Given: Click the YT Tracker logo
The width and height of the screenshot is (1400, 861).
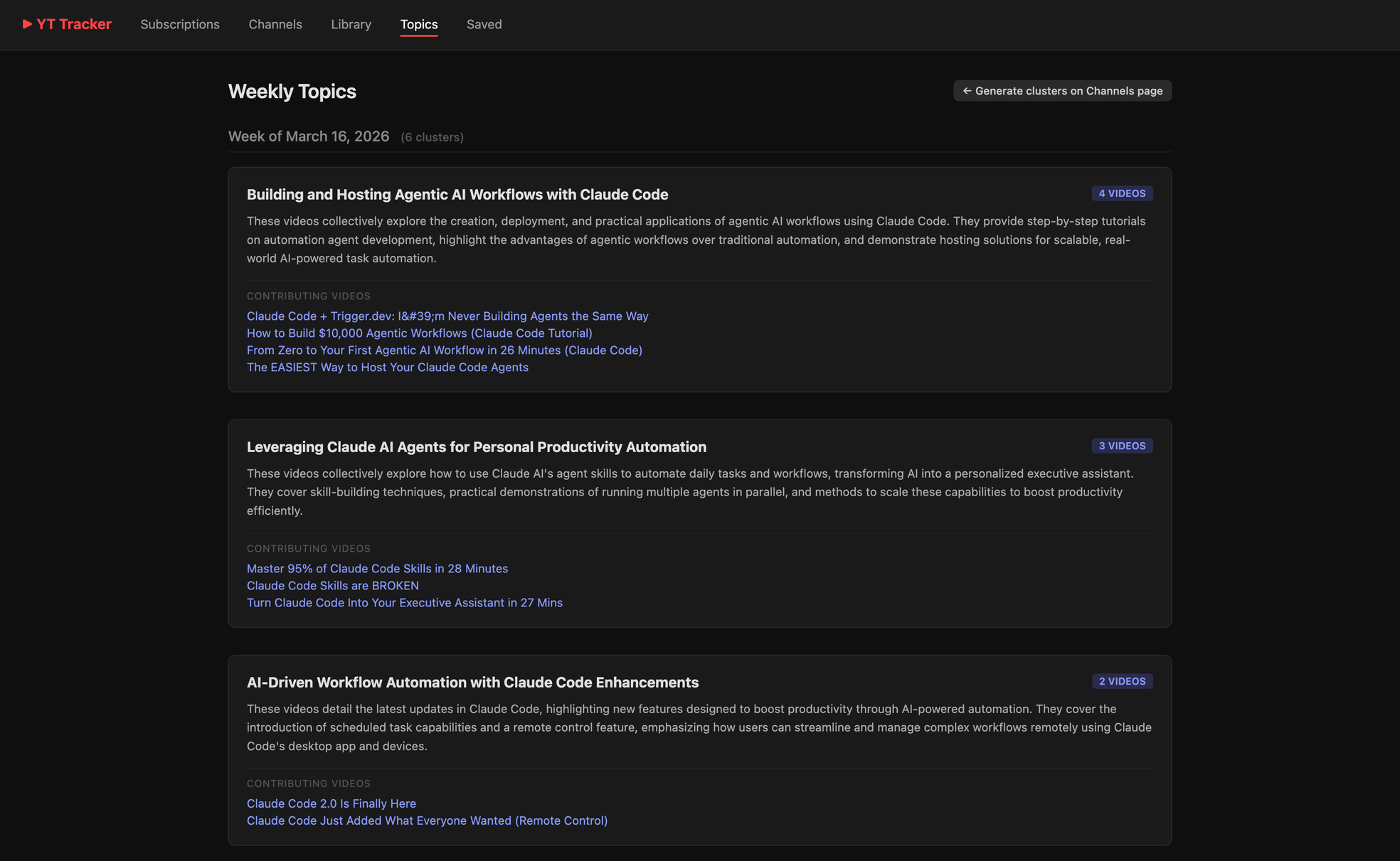Looking at the screenshot, I should click(x=67, y=24).
